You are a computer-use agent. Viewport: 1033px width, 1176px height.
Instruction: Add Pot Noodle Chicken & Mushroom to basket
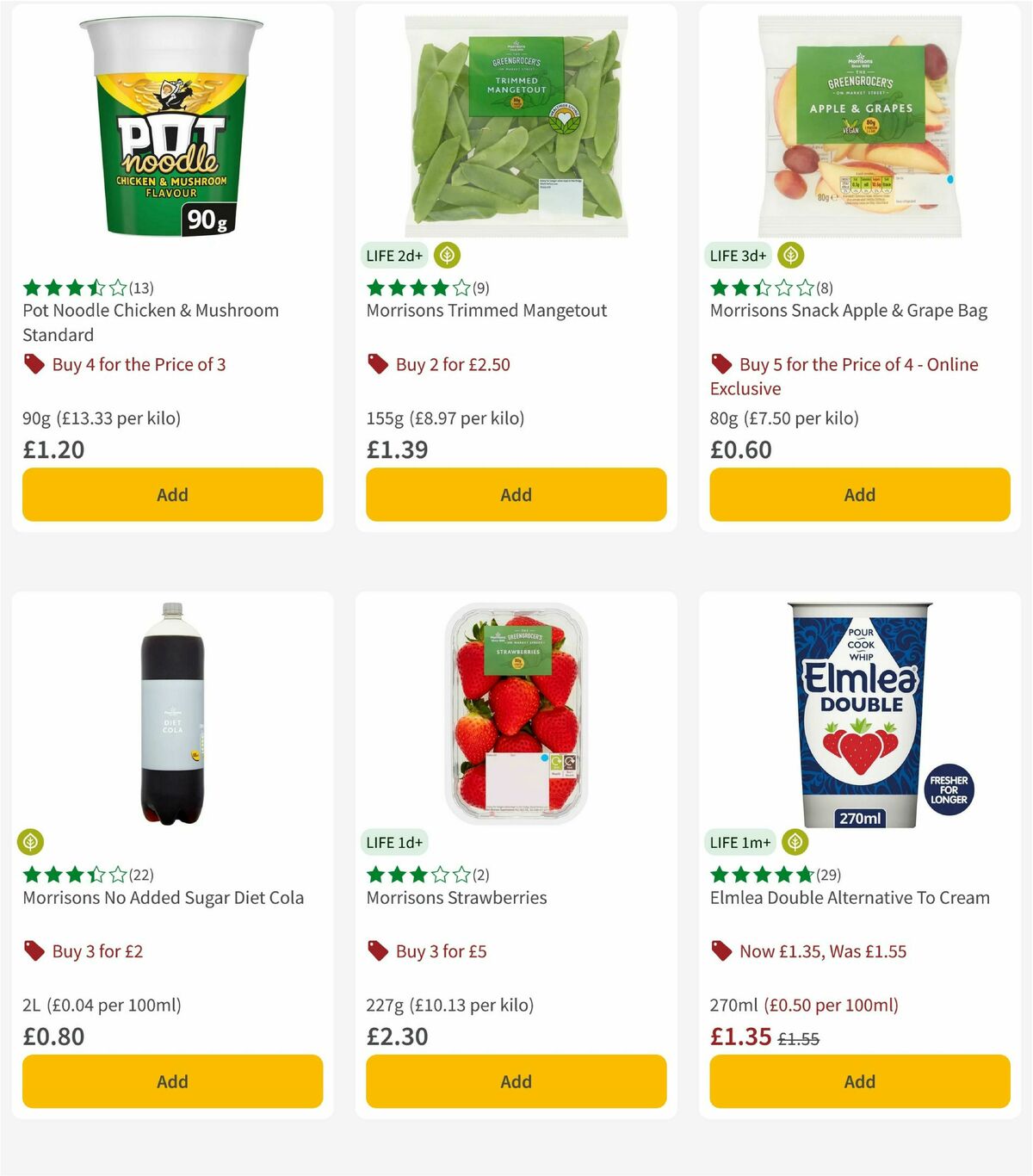click(x=172, y=494)
